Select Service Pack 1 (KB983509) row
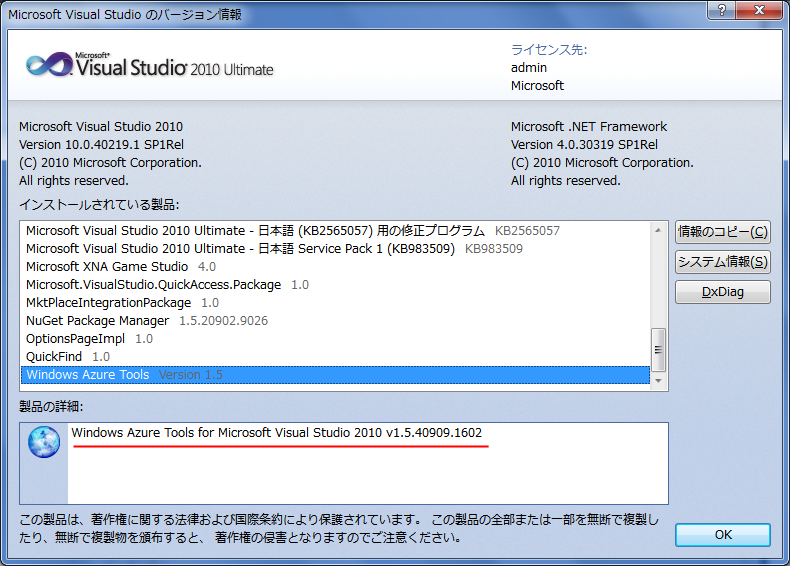The image size is (790, 566). pos(335,248)
